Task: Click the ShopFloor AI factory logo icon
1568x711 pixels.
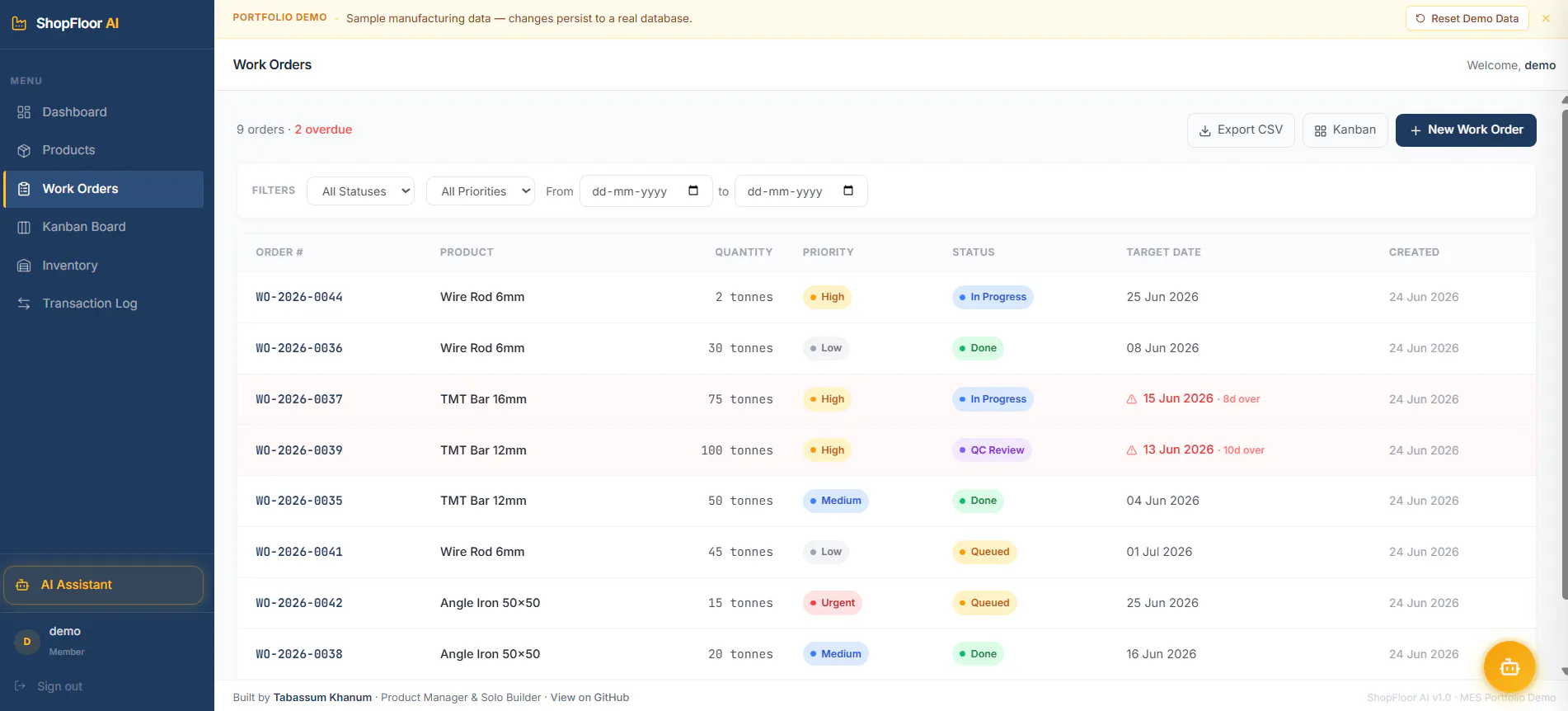Action: [x=19, y=23]
